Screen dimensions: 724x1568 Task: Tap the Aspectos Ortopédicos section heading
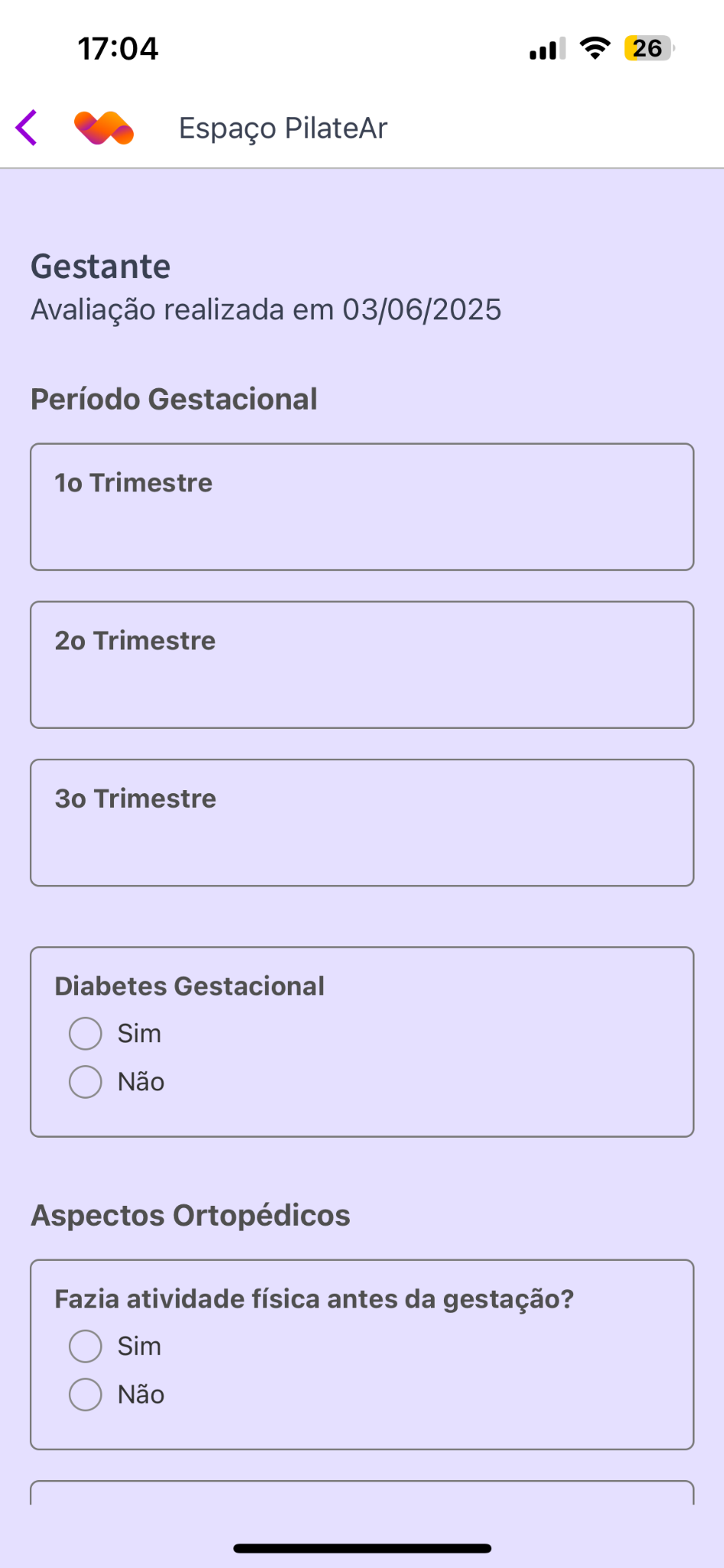190,1215
